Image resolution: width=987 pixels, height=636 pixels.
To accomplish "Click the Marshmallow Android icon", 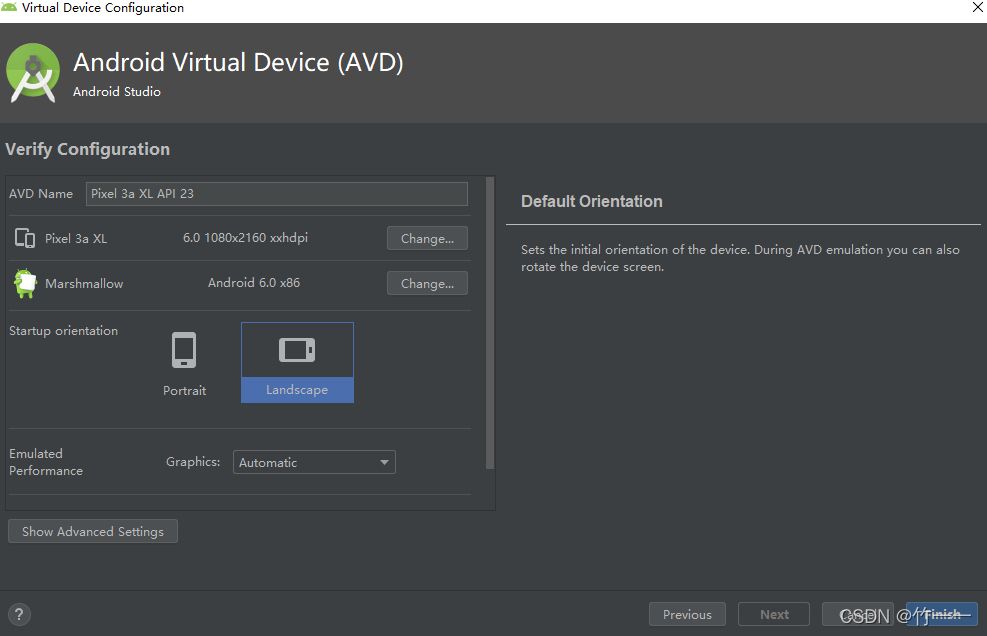I will point(25,283).
